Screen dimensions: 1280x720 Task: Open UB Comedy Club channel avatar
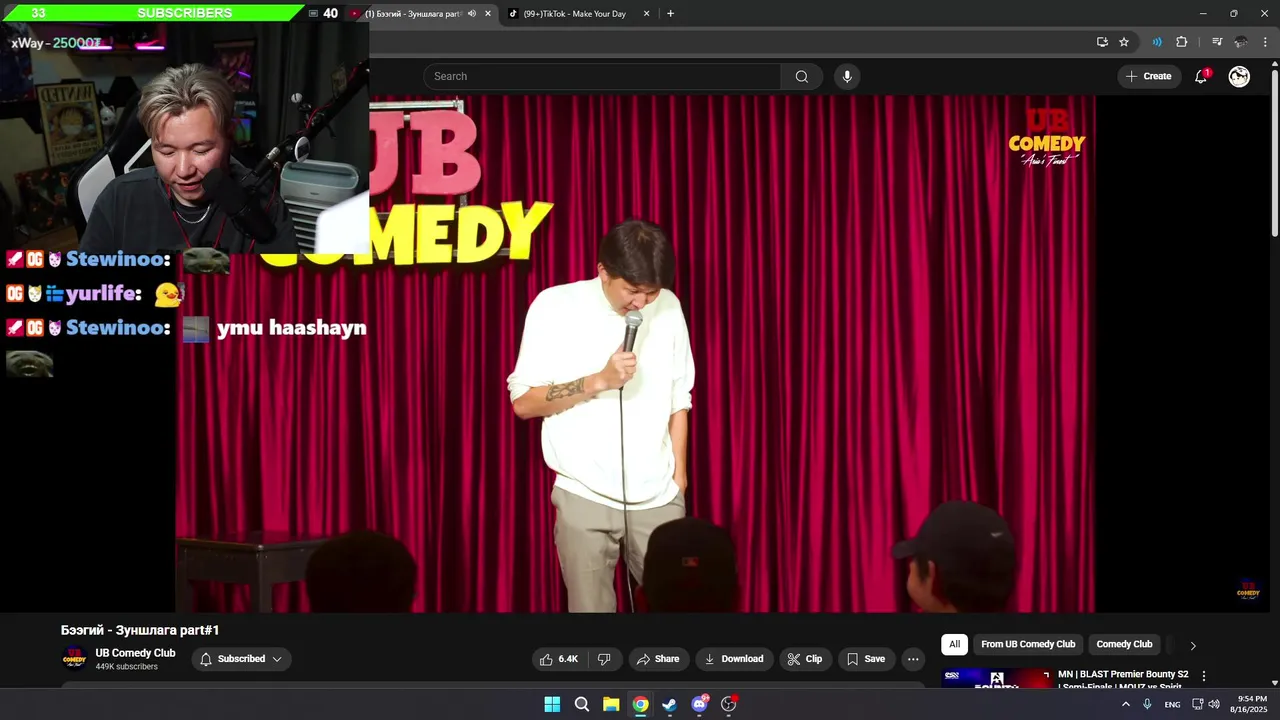[75, 659]
